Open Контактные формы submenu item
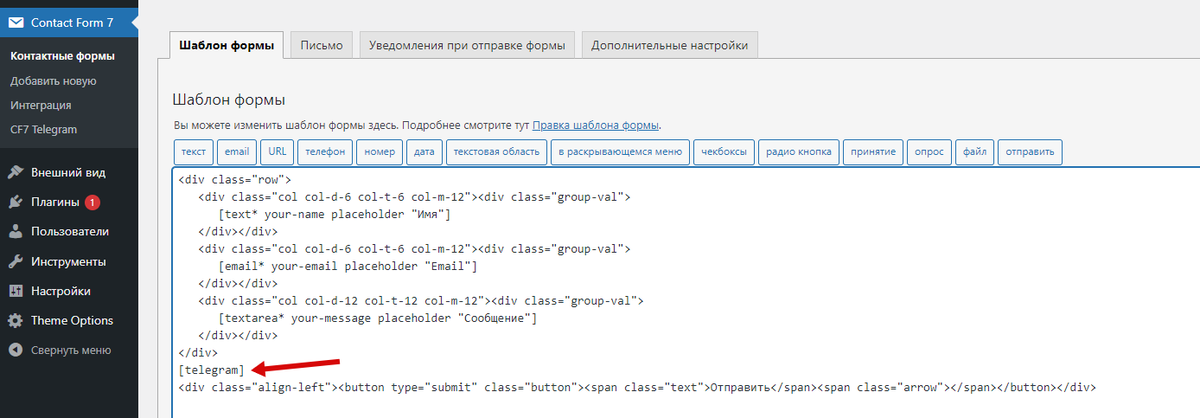This screenshot has width=1200, height=418. tap(63, 56)
